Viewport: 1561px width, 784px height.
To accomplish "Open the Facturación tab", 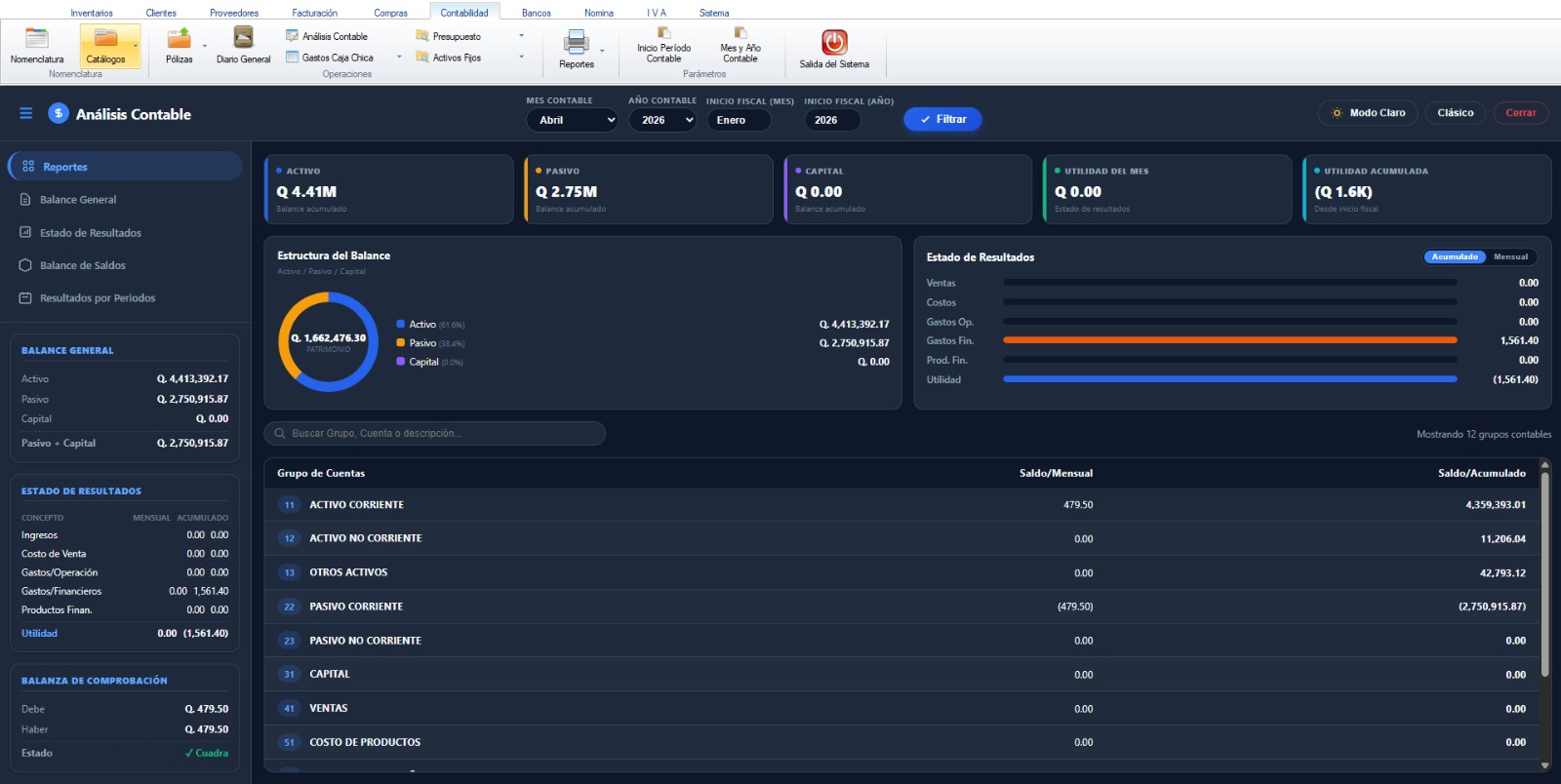I will tap(314, 13).
